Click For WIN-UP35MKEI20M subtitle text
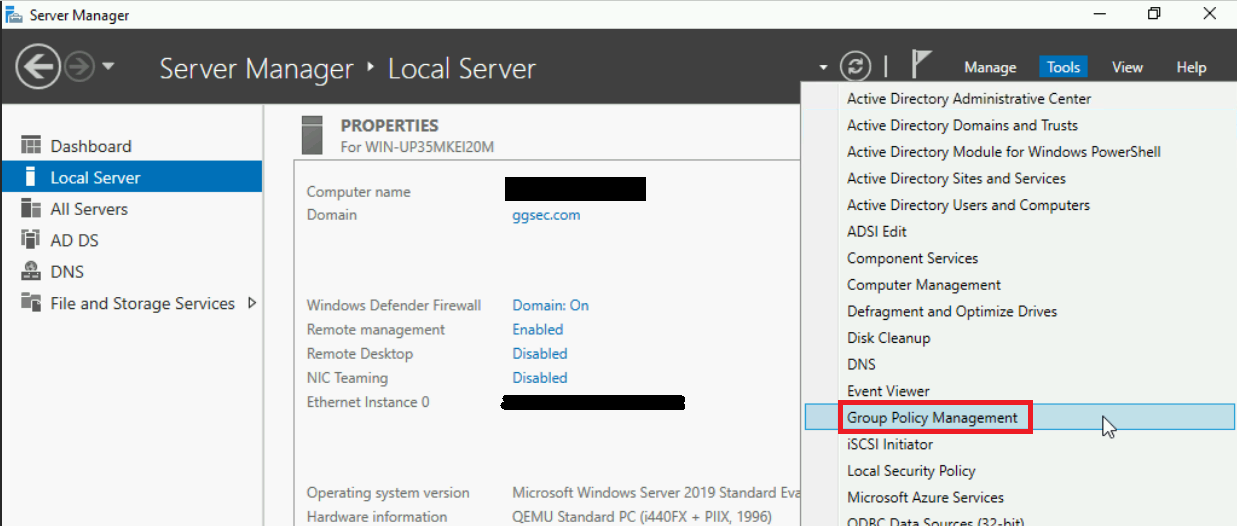Viewport: 1237px width, 526px height. pos(418,147)
